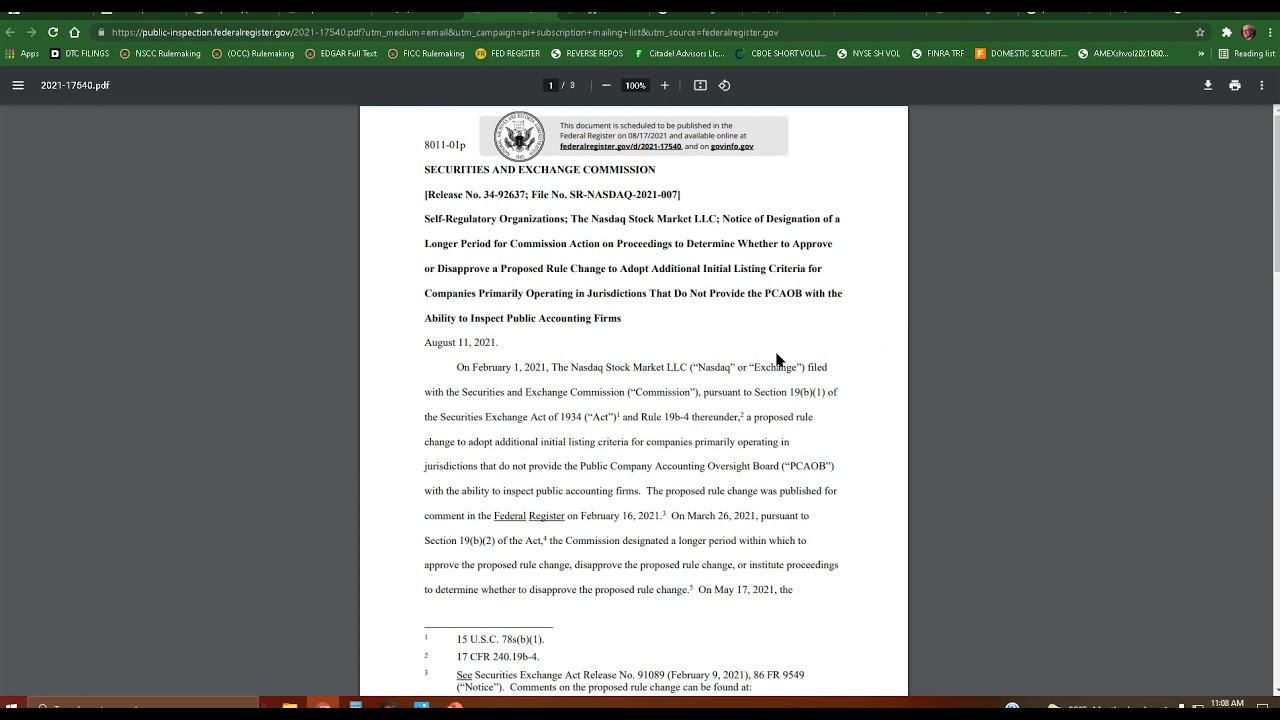The image size is (1280, 720).
Task: Open the NYSE SH VOL bookmark
Action: pos(869,54)
